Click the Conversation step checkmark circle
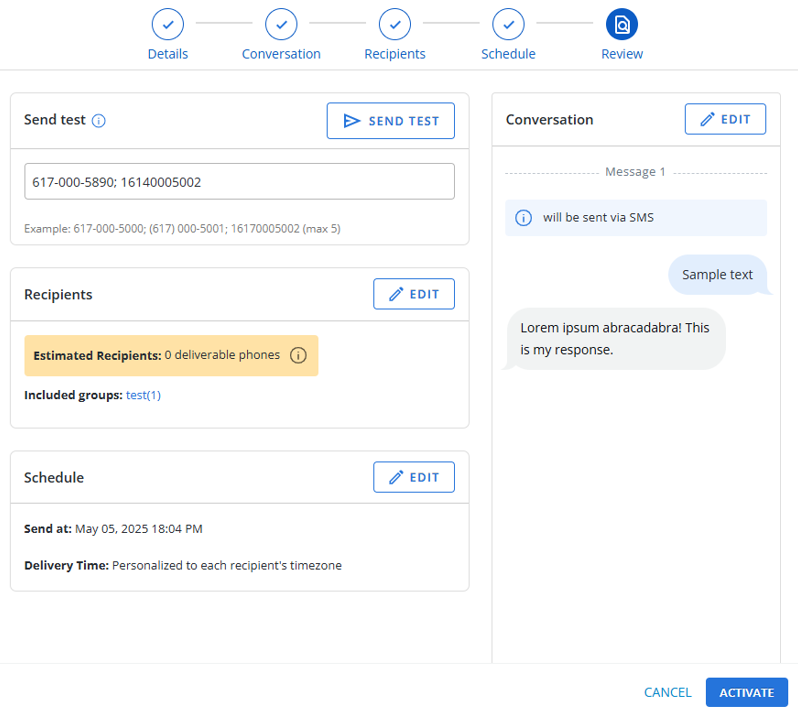The image size is (798, 713). point(281,23)
